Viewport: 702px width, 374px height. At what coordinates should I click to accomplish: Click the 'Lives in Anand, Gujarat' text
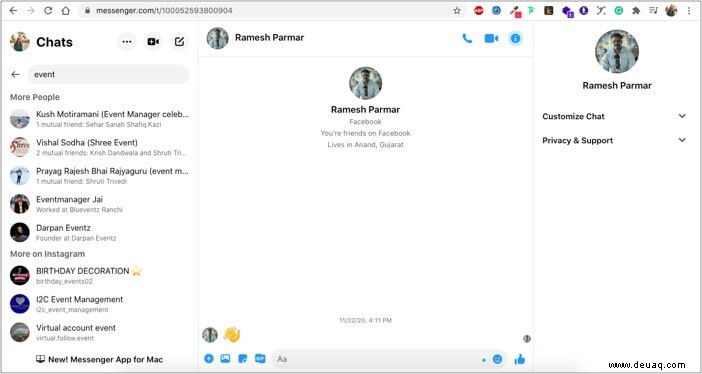365,145
